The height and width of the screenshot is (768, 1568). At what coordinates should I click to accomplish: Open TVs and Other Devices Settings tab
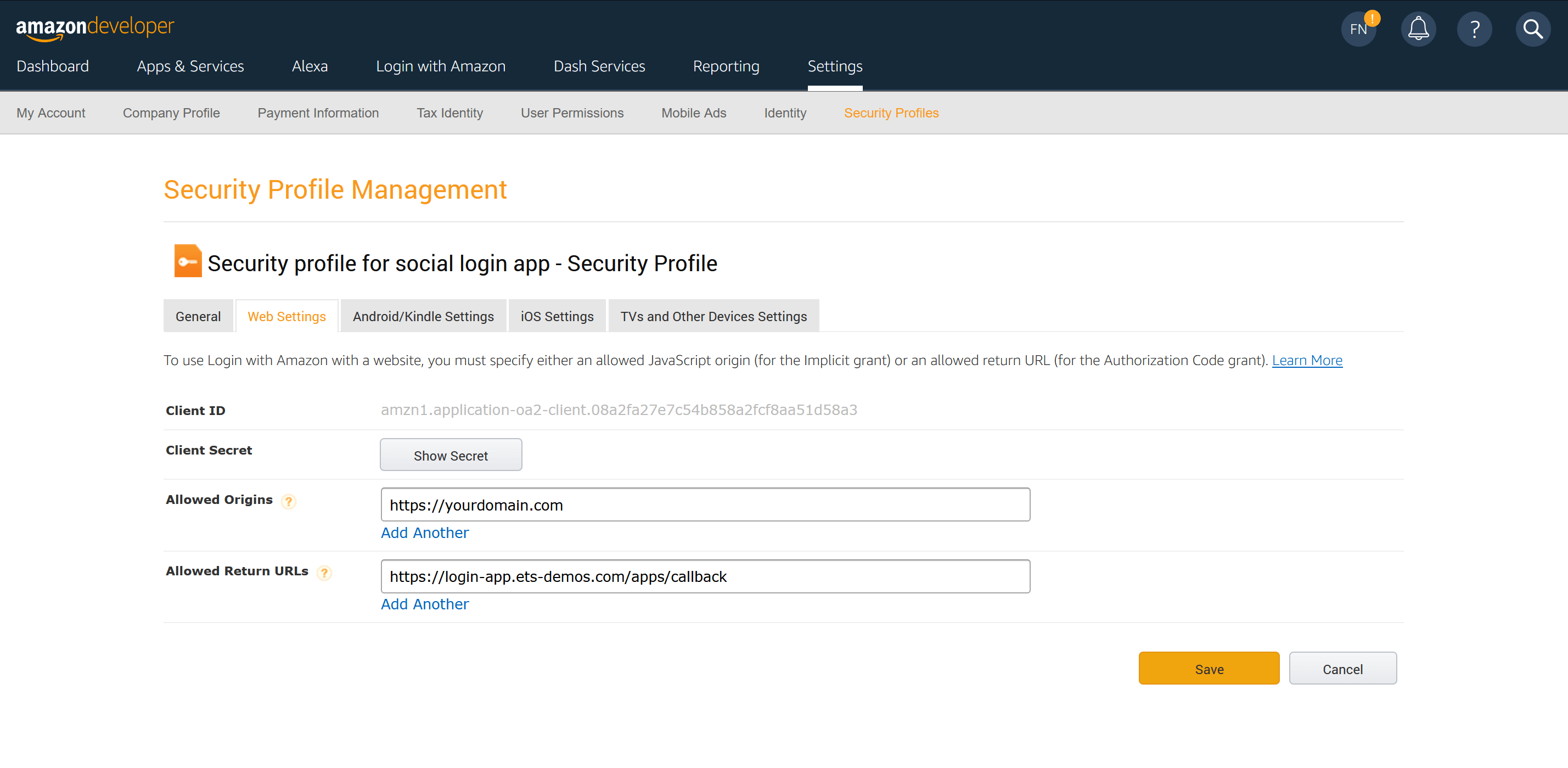(713, 316)
